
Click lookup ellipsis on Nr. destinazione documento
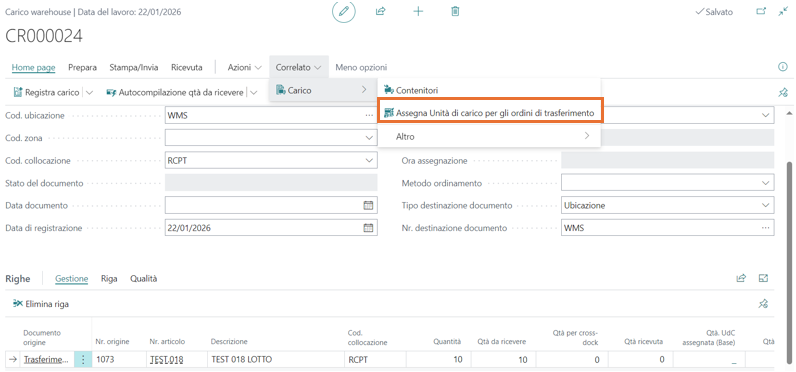766,228
